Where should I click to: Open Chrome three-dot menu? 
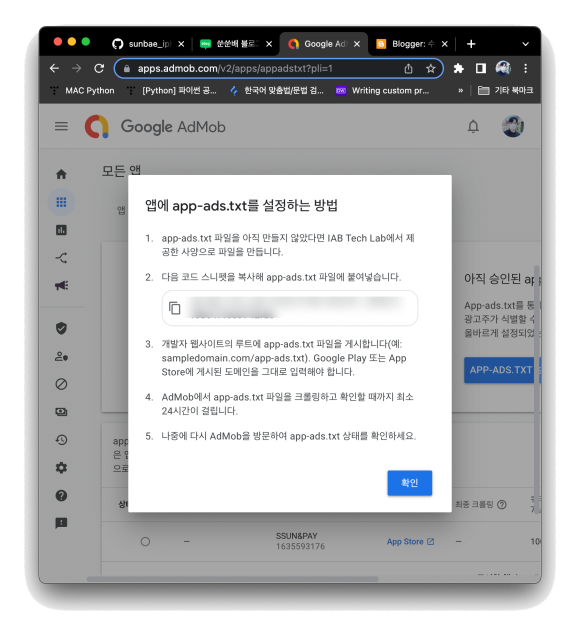(525, 68)
